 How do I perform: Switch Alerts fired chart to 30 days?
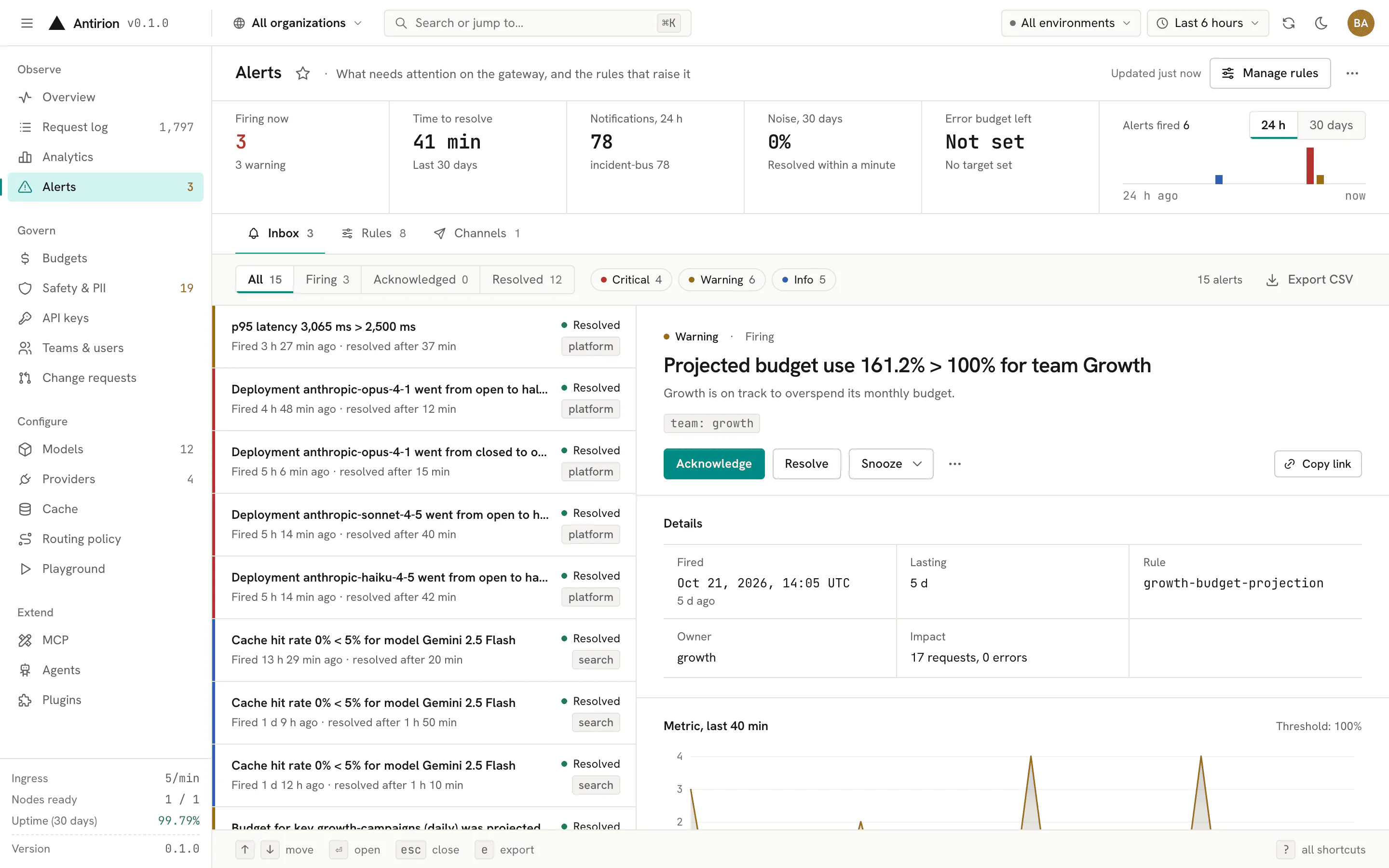(1331, 125)
